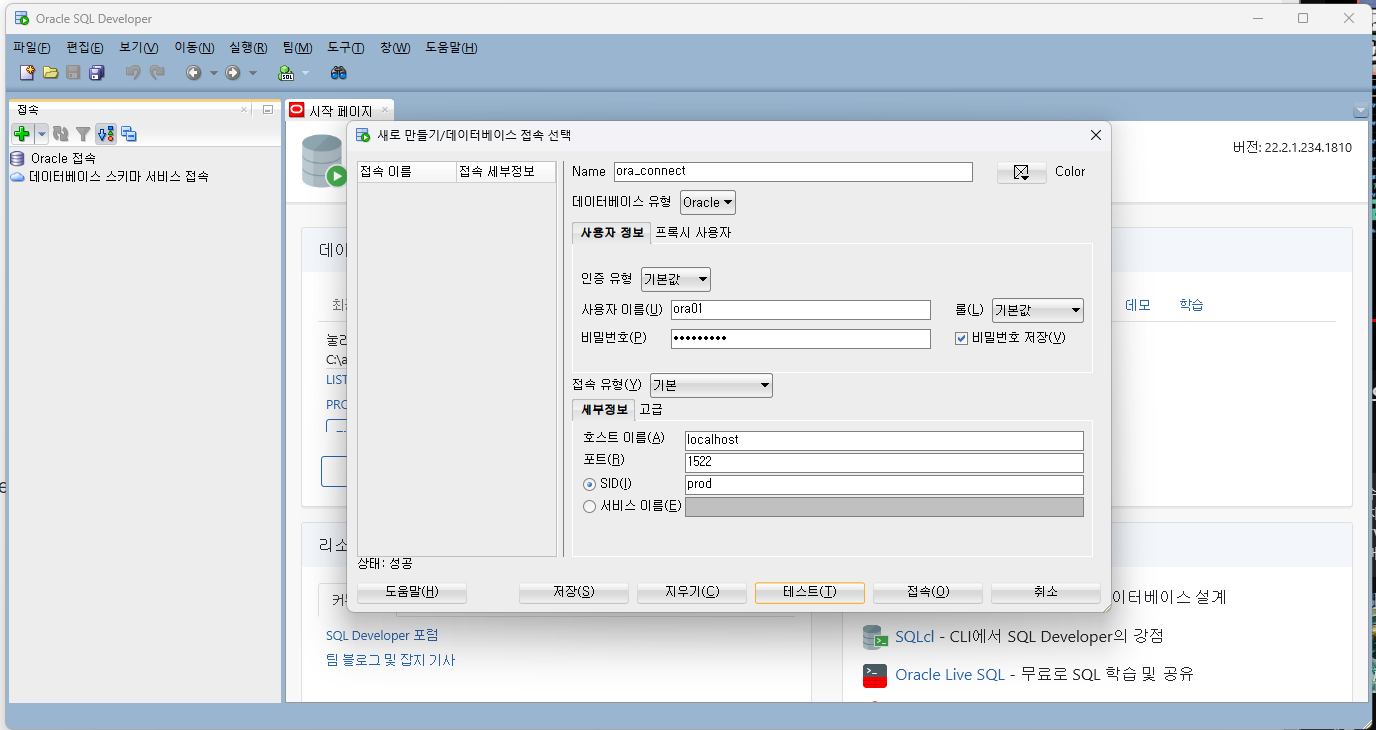Viewport: 1376px width, 730px height.
Task: Click the 비밀번호 password field
Action: (801, 338)
